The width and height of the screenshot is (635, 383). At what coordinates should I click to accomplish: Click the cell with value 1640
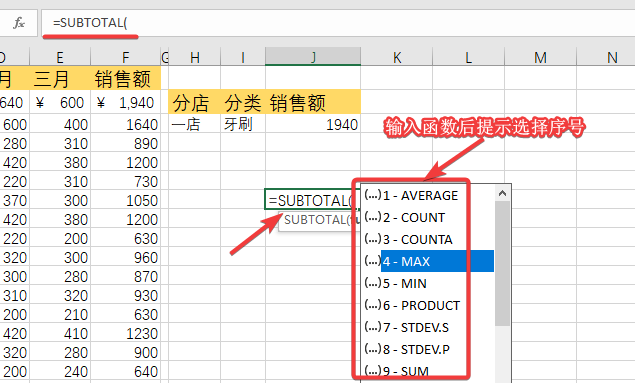pos(126,124)
